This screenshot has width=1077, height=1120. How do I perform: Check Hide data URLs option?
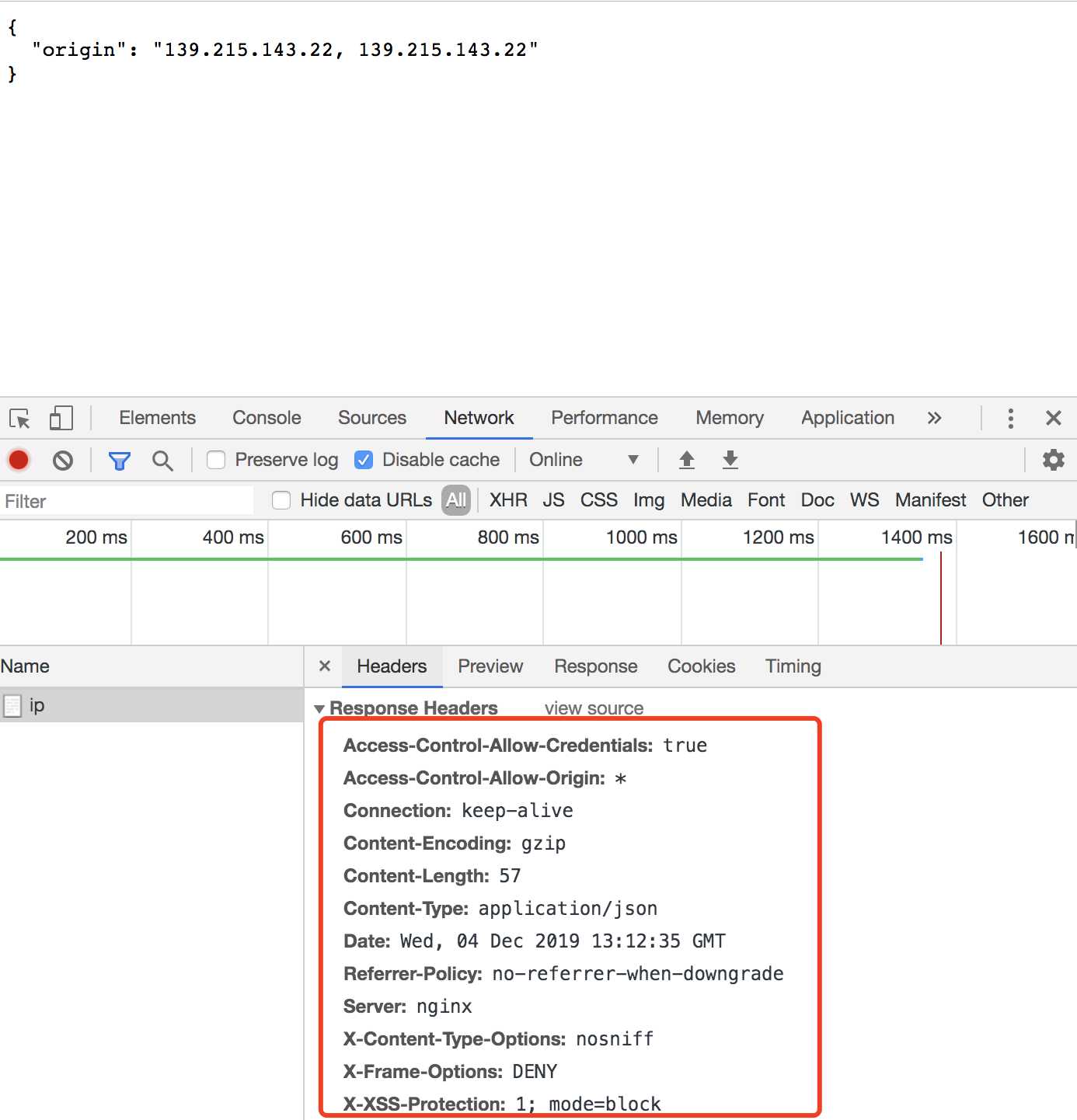pyautogui.click(x=281, y=500)
